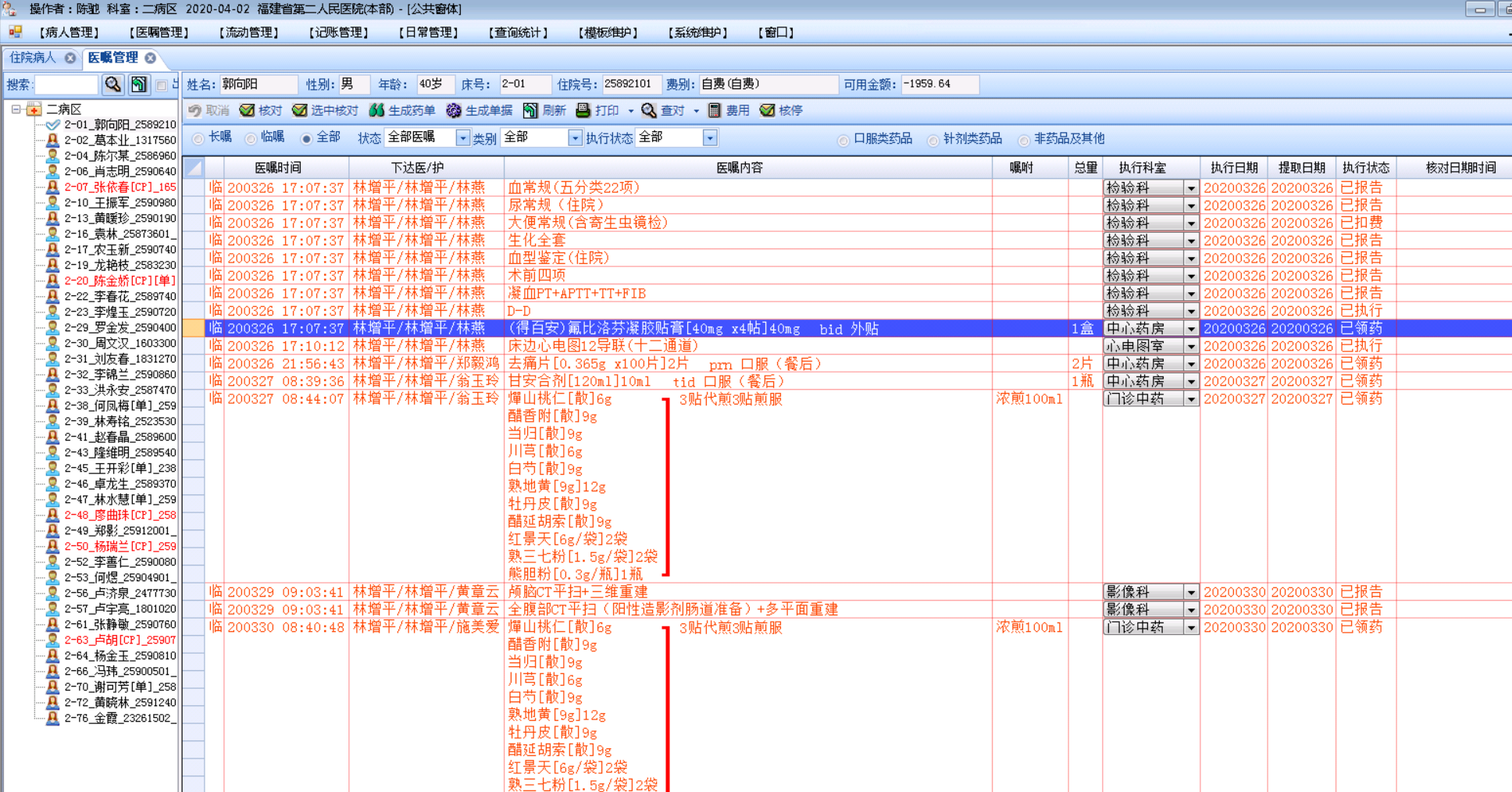Open the 医嘱管理 menu
This screenshot has height=792, width=1512.
(x=159, y=33)
